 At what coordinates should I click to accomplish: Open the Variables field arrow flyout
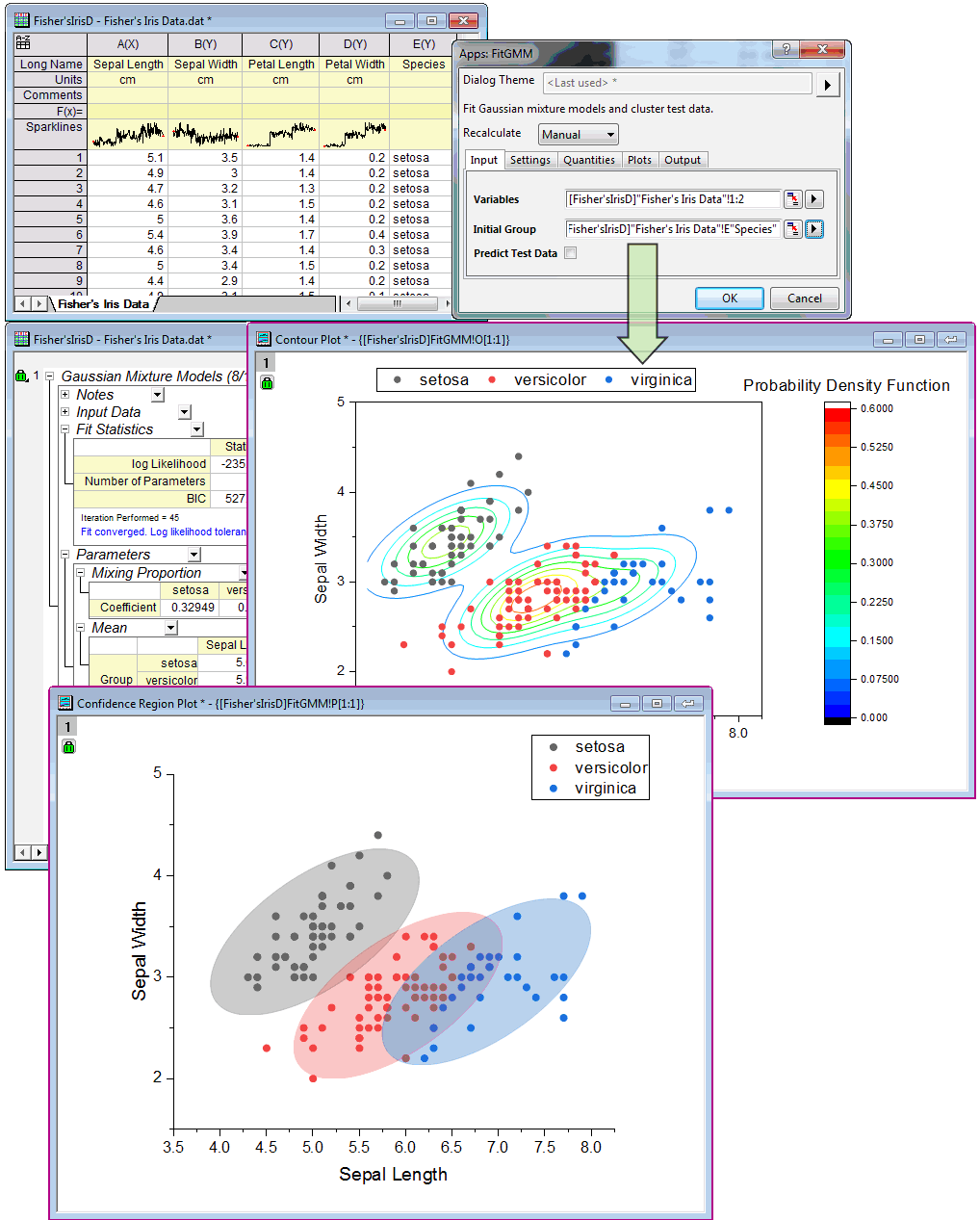click(x=814, y=199)
